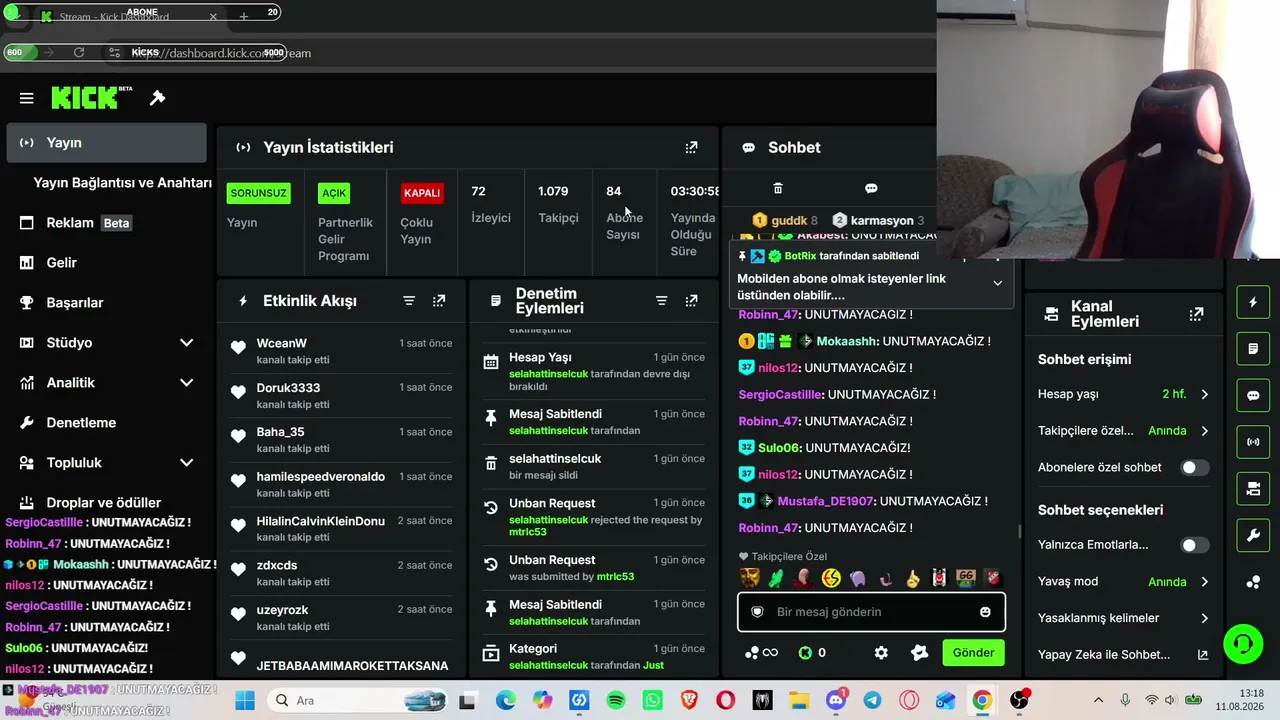Open the hamburger navigation menu
The height and width of the screenshot is (720, 1280).
click(27, 98)
